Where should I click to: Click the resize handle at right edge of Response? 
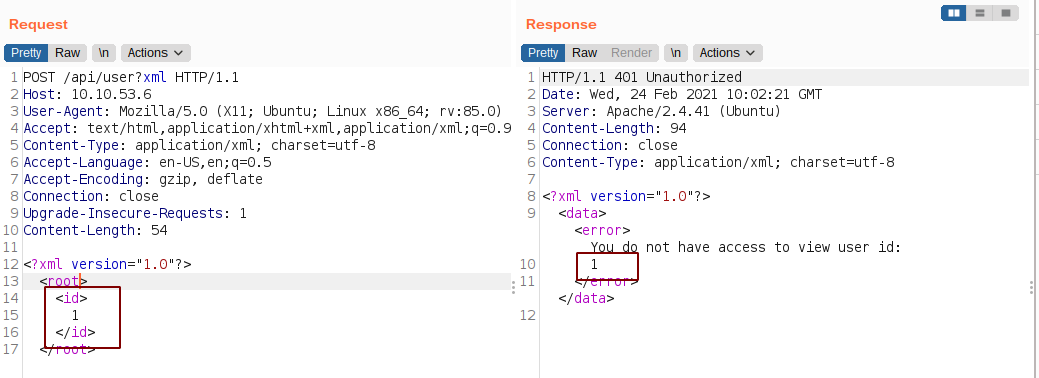(1032, 287)
